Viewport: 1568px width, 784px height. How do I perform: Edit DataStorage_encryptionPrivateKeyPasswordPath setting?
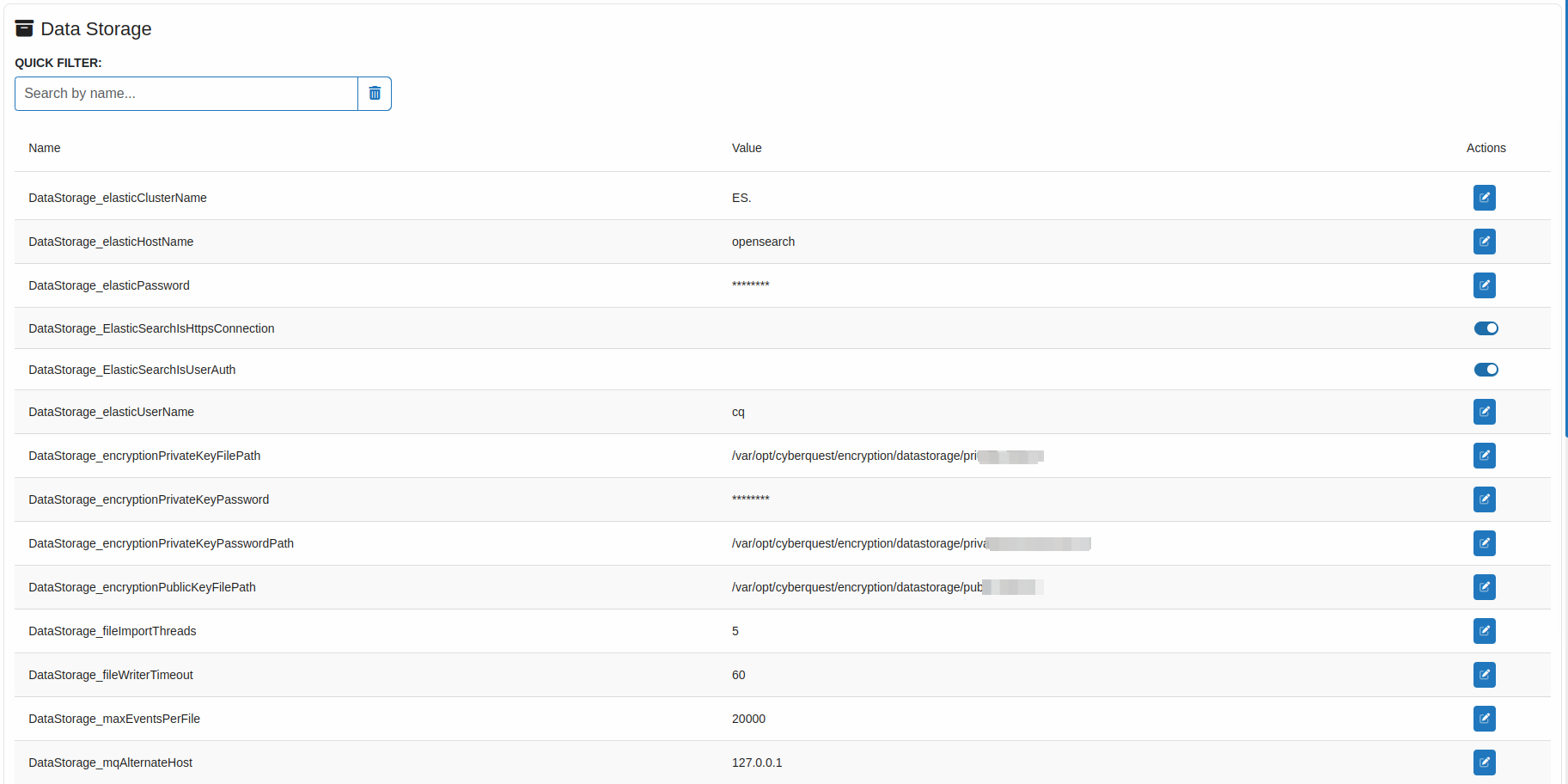coord(1484,543)
